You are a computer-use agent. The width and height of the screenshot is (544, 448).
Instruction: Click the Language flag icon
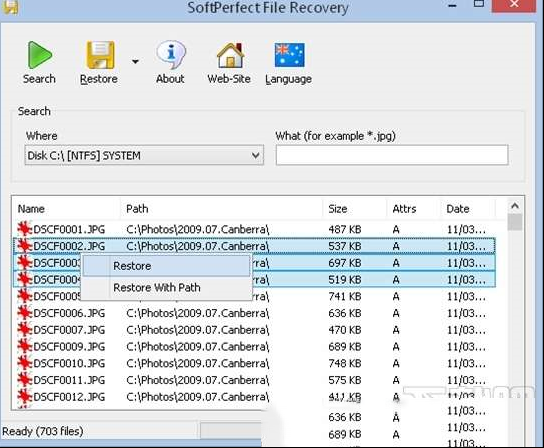pos(289,55)
